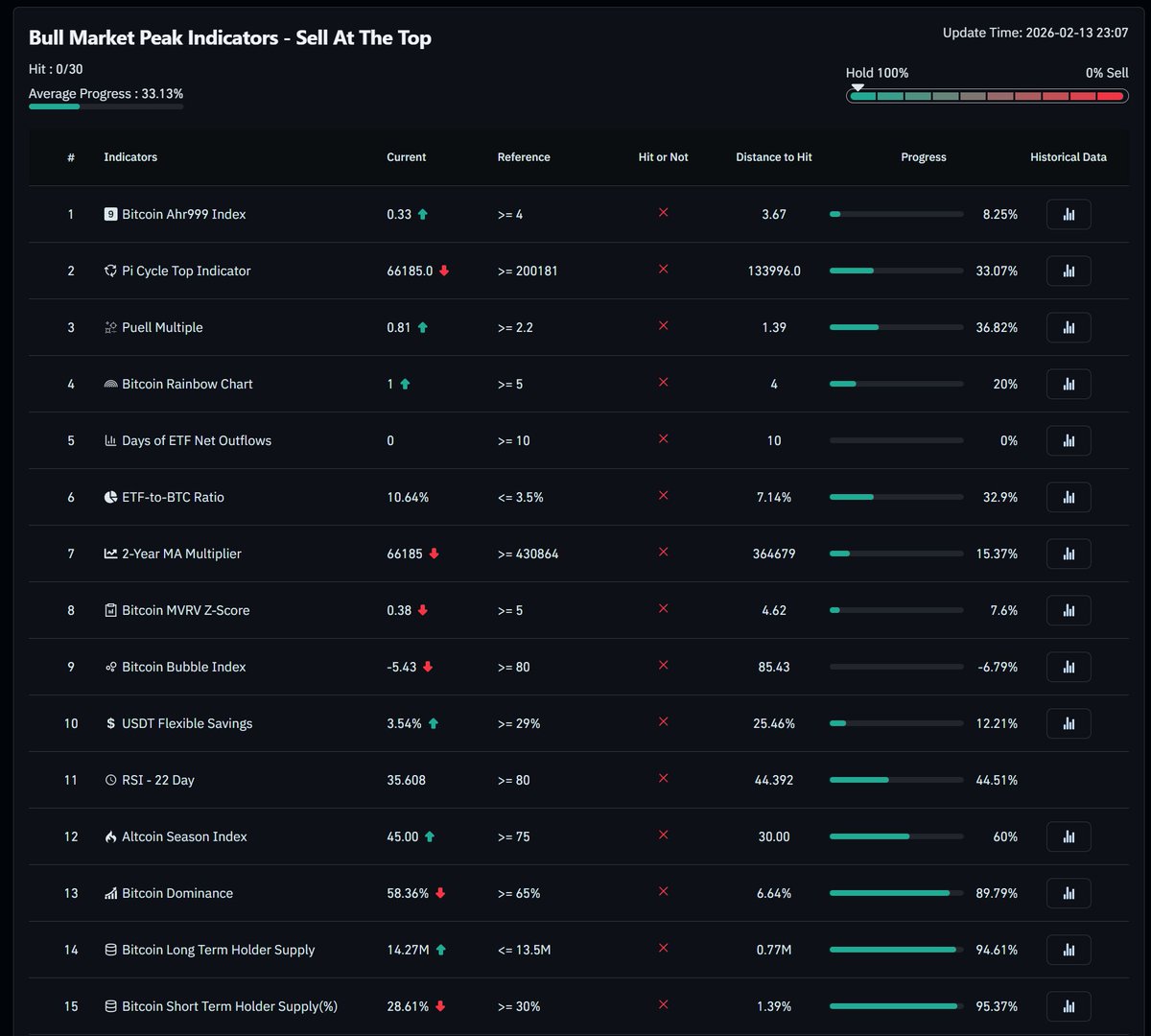Open historical data chart for Pi Cycle Top Indicator
This screenshot has width=1151, height=1036.
(x=1069, y=271)
